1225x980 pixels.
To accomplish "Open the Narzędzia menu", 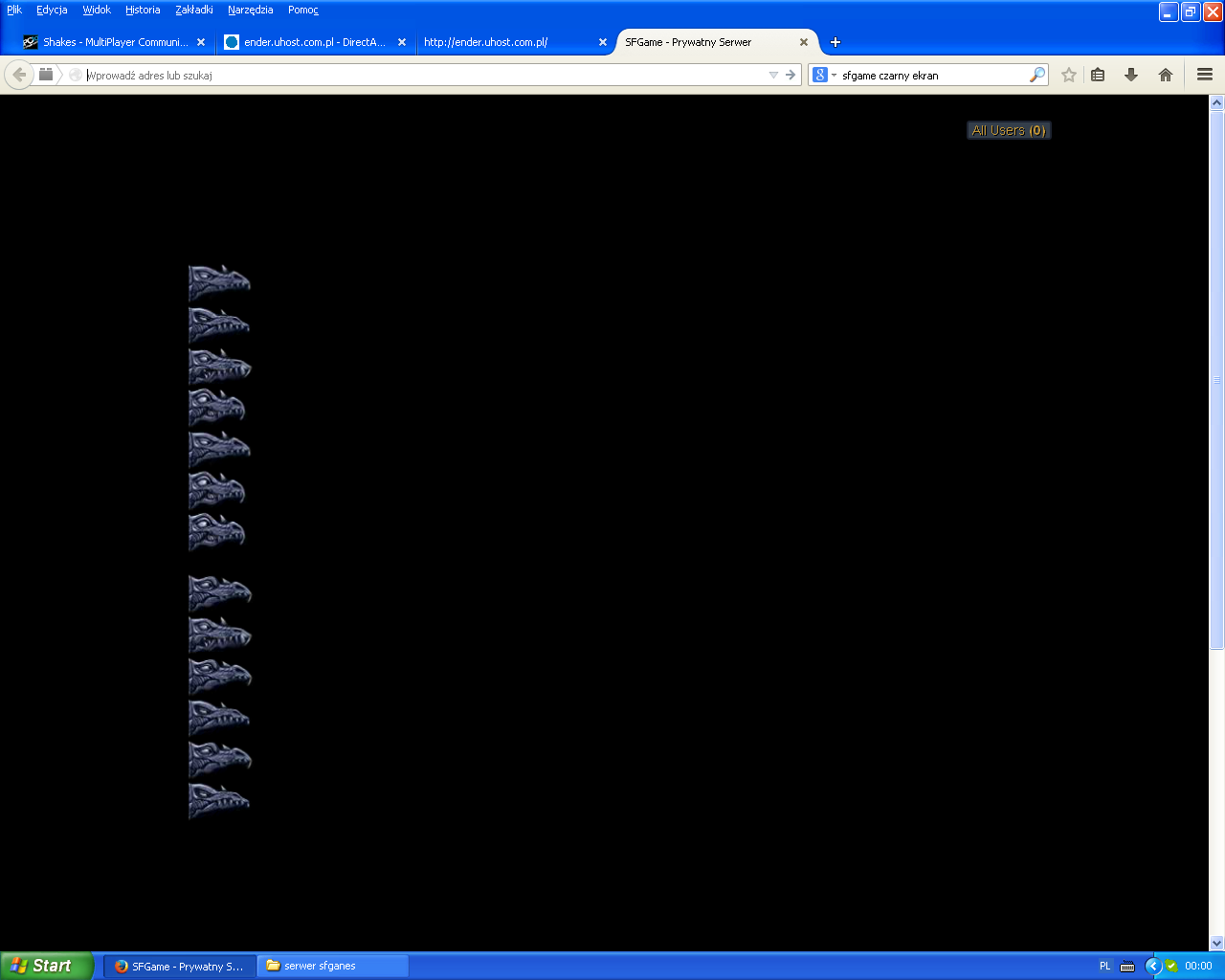I will (x=251, y=10).
